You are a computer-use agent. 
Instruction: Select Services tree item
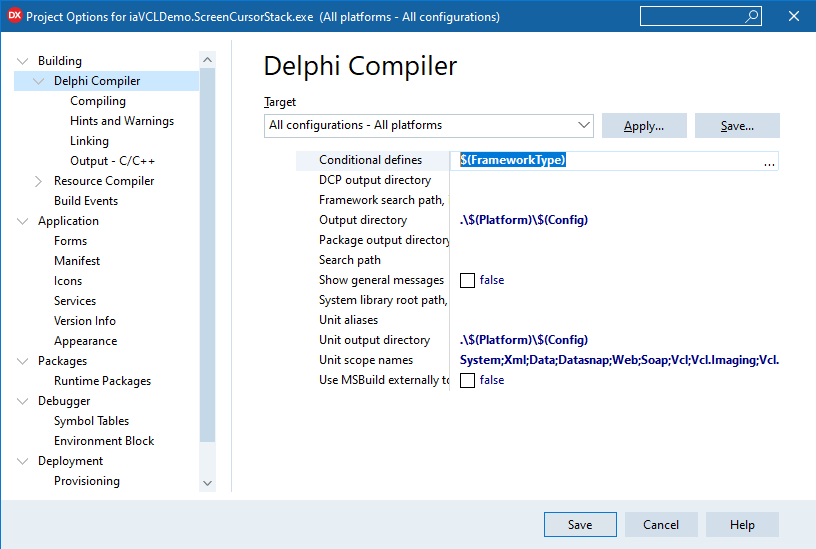[75, 301]
